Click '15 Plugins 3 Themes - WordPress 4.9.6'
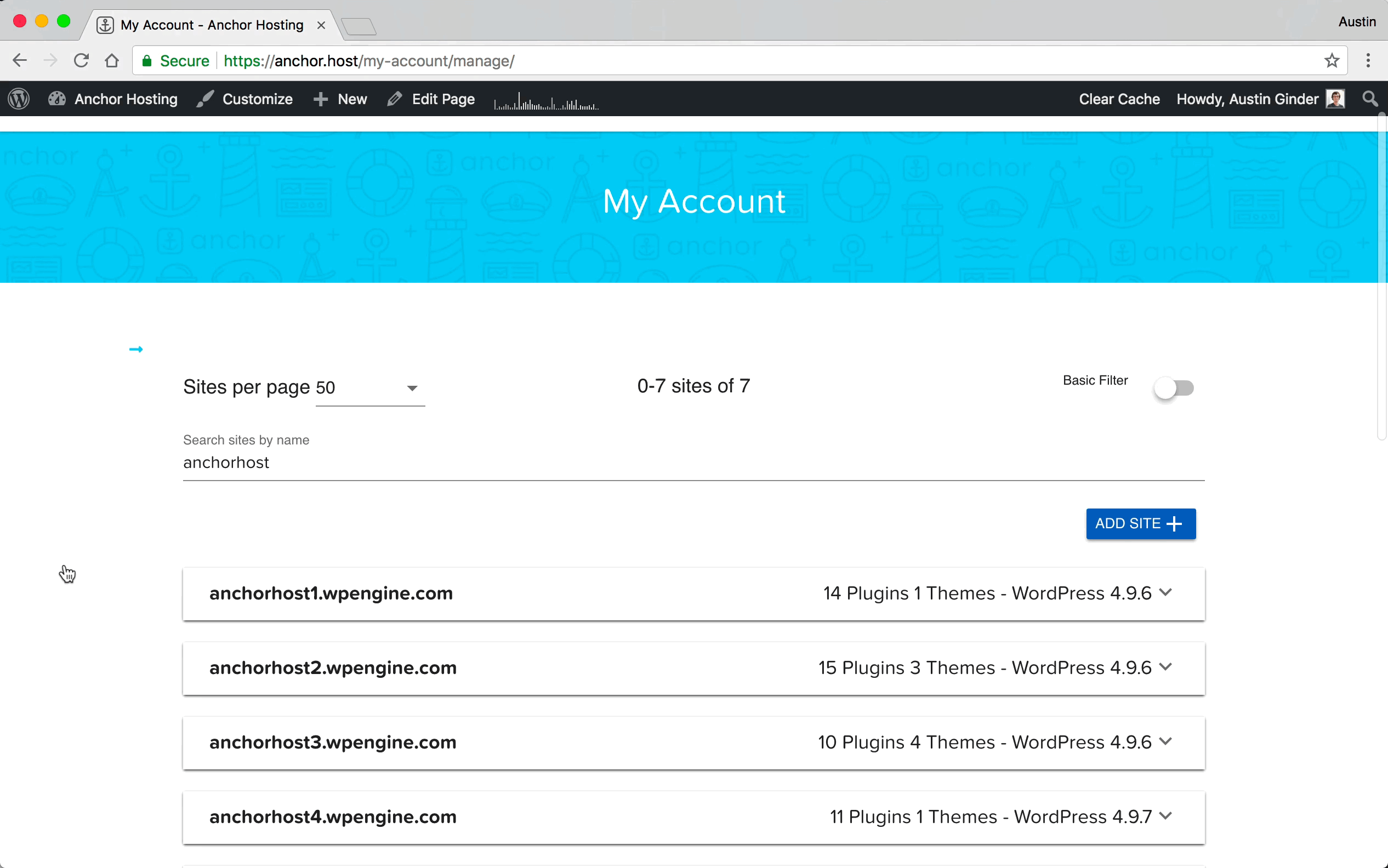This screenshot has height=868, width=1388. pyautogui.click(x=985, y=667)
